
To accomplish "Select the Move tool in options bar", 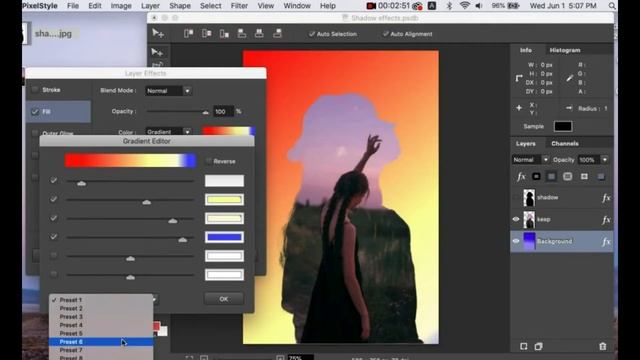I will pyautogui.click(x=158, y=33).
